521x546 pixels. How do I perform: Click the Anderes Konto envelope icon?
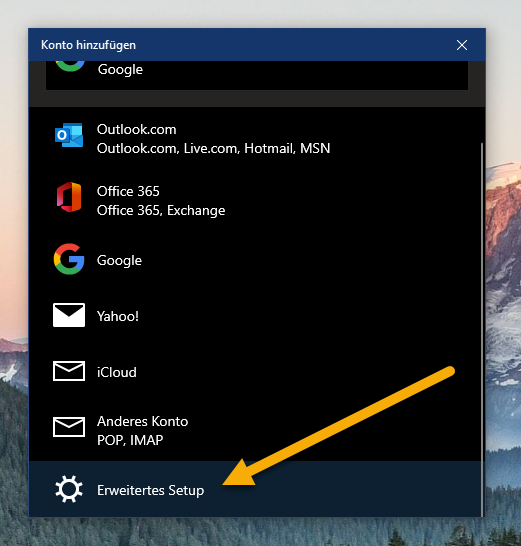69,427
